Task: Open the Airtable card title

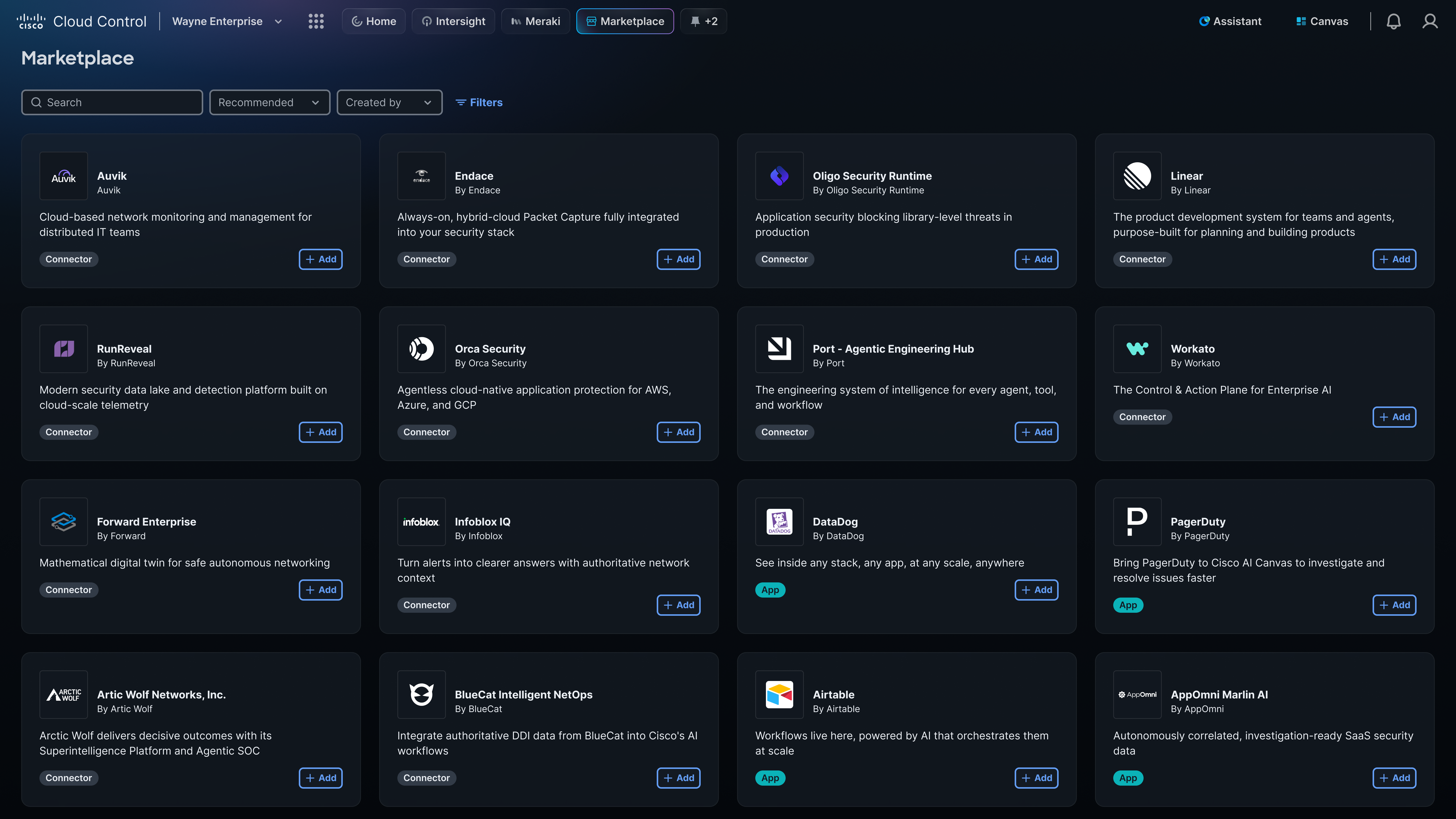Action: (x=833, y=695)
